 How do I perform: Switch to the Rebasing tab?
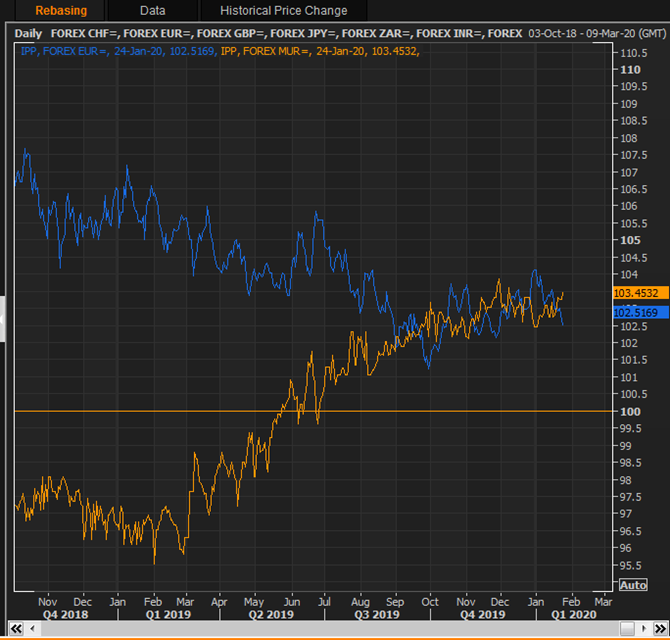(x=61, y=10)
